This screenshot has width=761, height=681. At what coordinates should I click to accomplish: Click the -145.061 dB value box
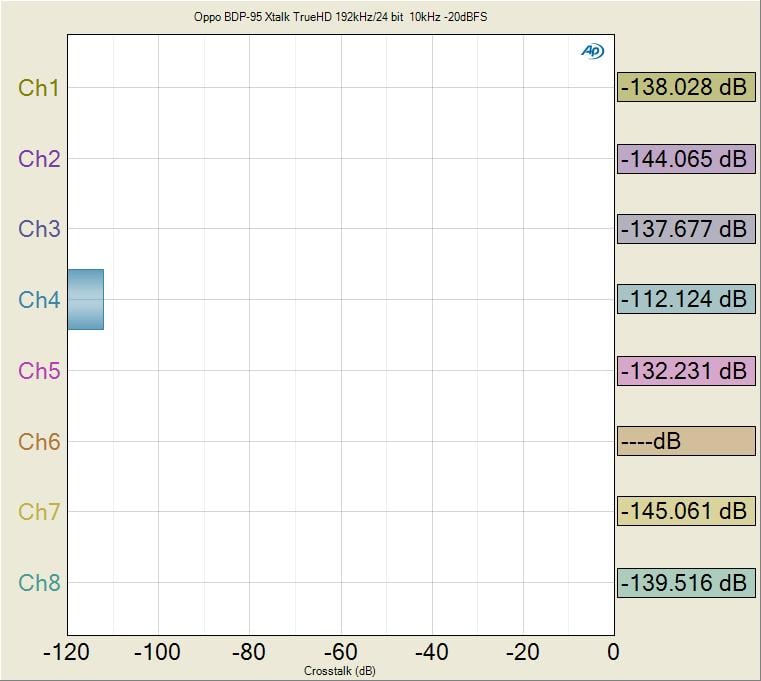click(x=685, y=512)
